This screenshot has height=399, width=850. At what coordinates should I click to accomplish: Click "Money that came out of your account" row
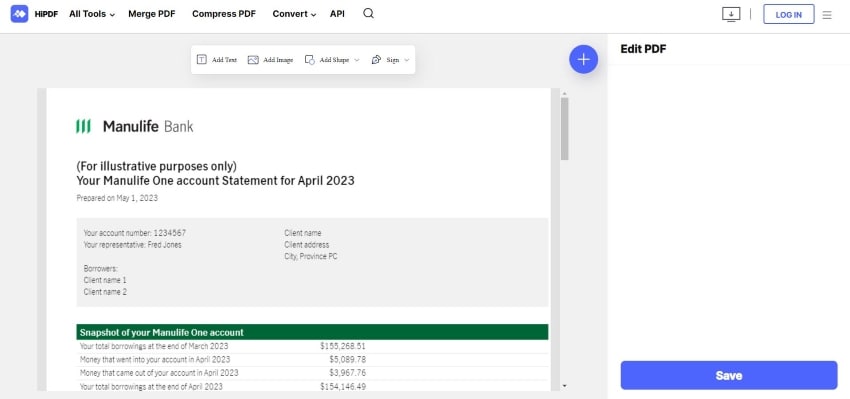pyautogui.click(x=312, y=373)
